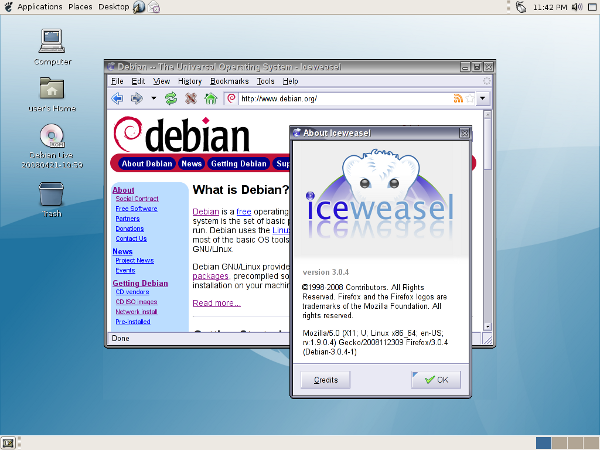The image size is (600, 450).
Task: Click the Forward arrow in toolbar
Action: (136, 98)
